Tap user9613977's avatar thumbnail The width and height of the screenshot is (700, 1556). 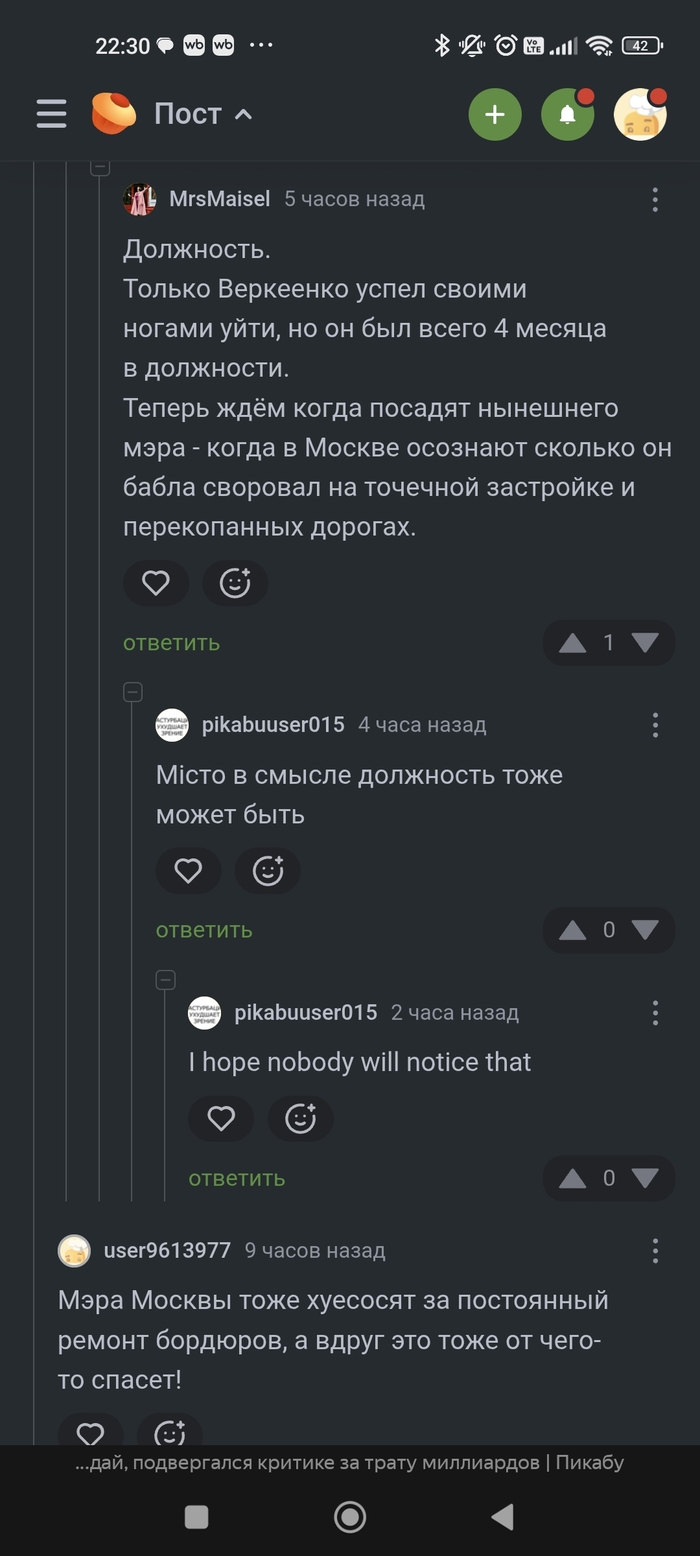coord(74,1250)
